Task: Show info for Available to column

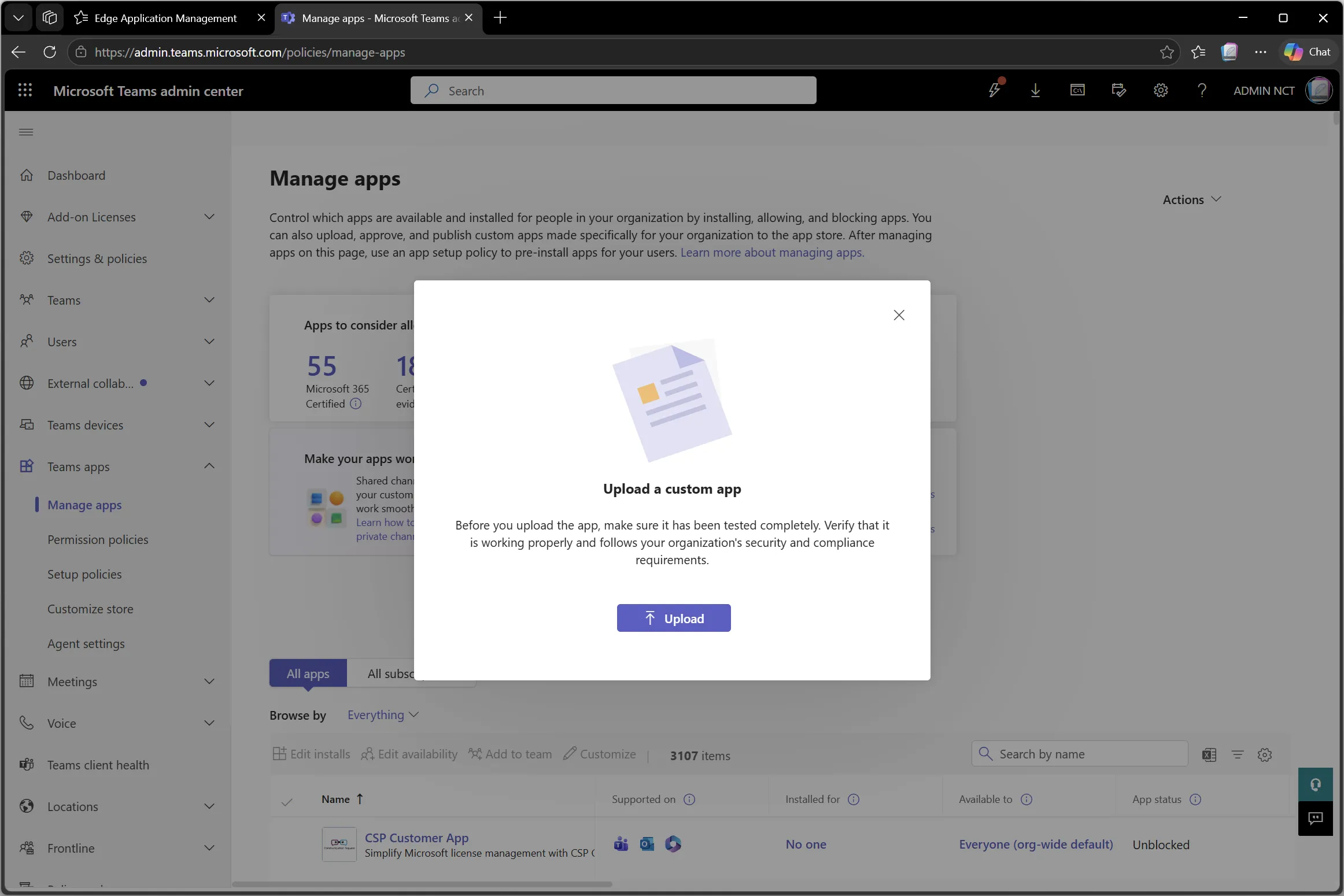Action: [1027, 799]
